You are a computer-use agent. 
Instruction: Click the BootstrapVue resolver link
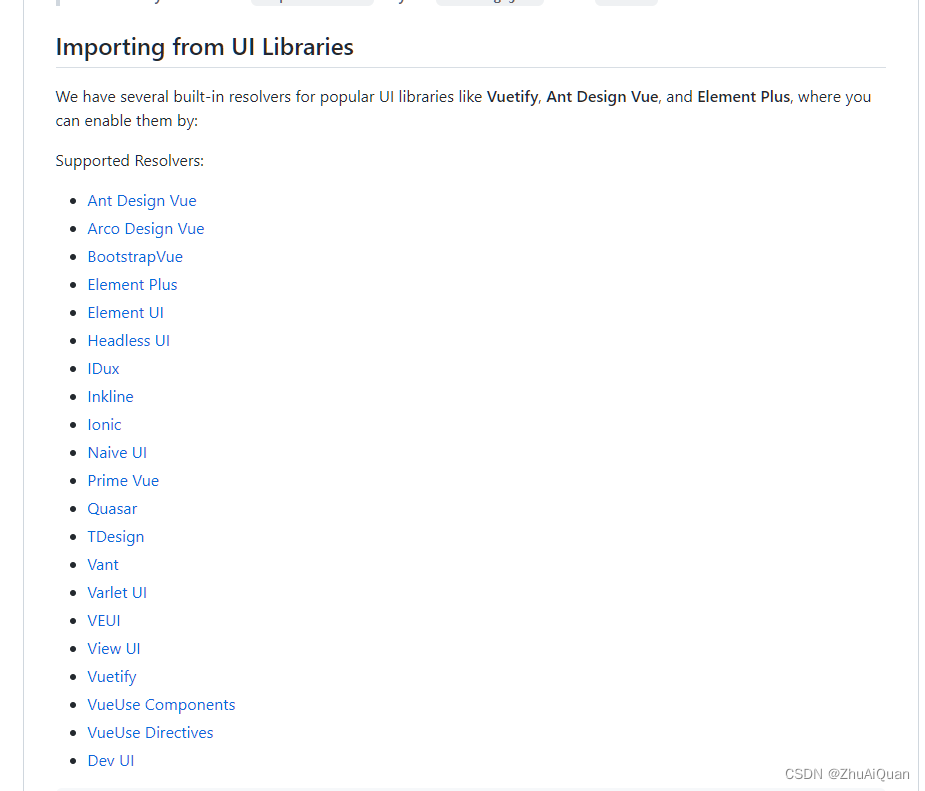[x=135, y=257]
